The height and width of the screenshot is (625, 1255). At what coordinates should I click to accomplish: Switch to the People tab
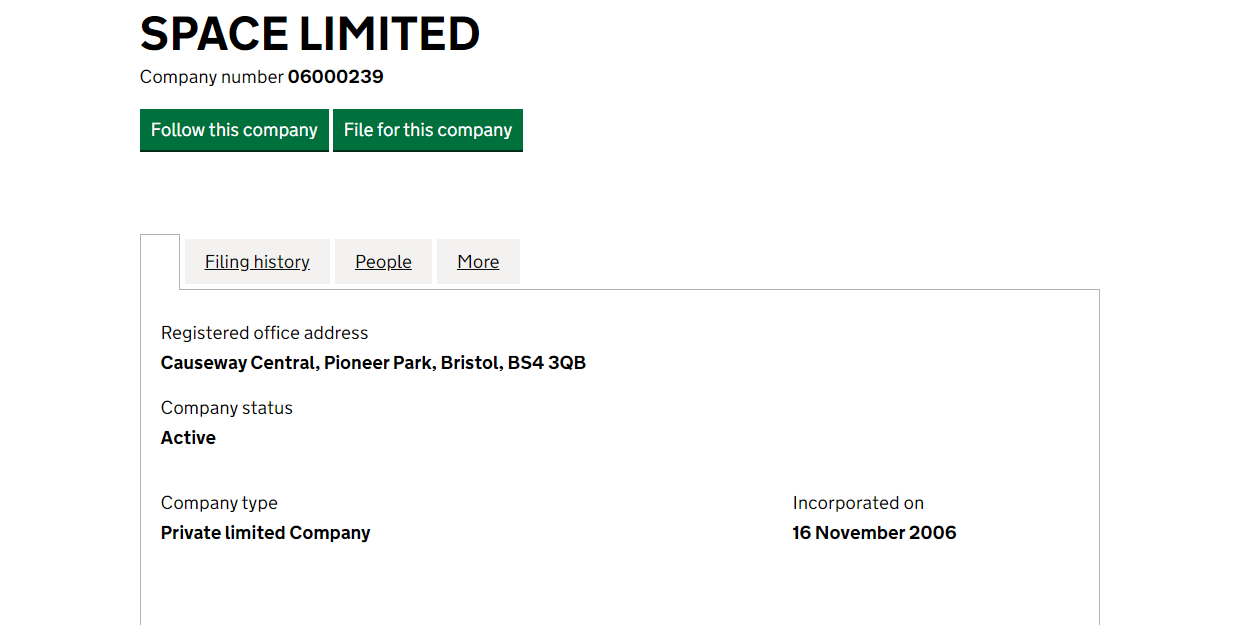click(383, 262)
